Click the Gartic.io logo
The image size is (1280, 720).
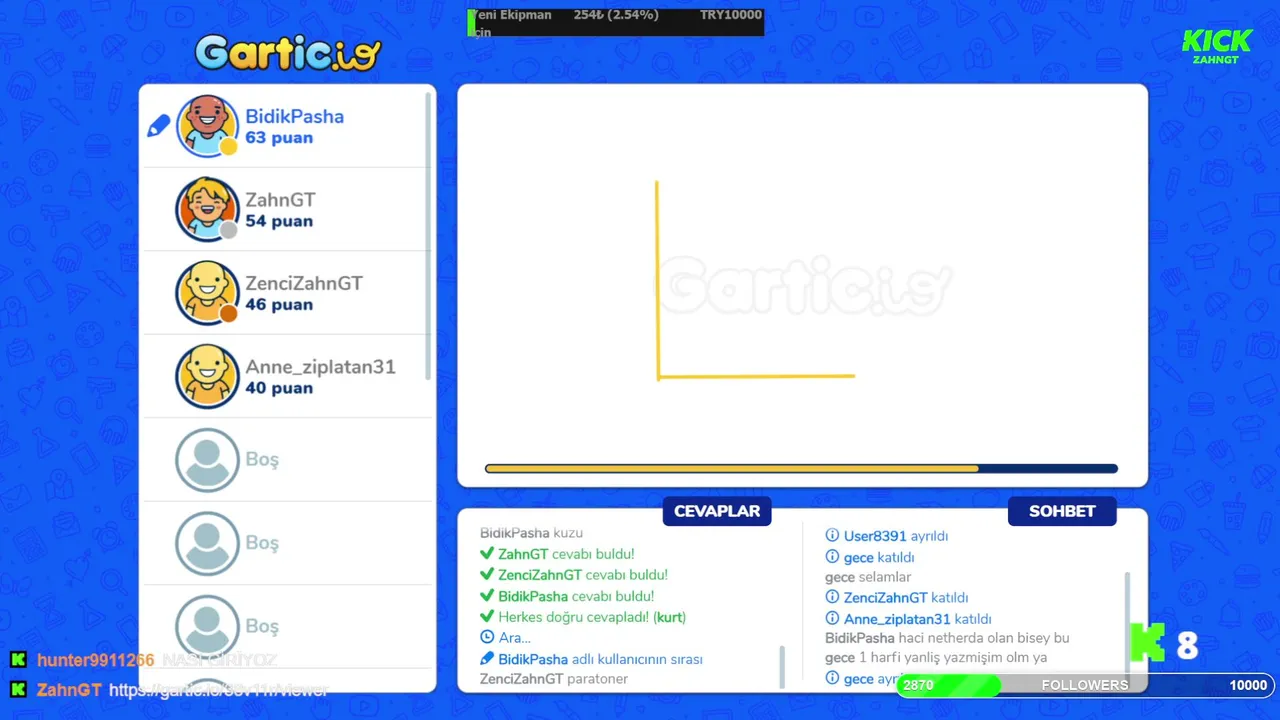[x=288, y=51]
